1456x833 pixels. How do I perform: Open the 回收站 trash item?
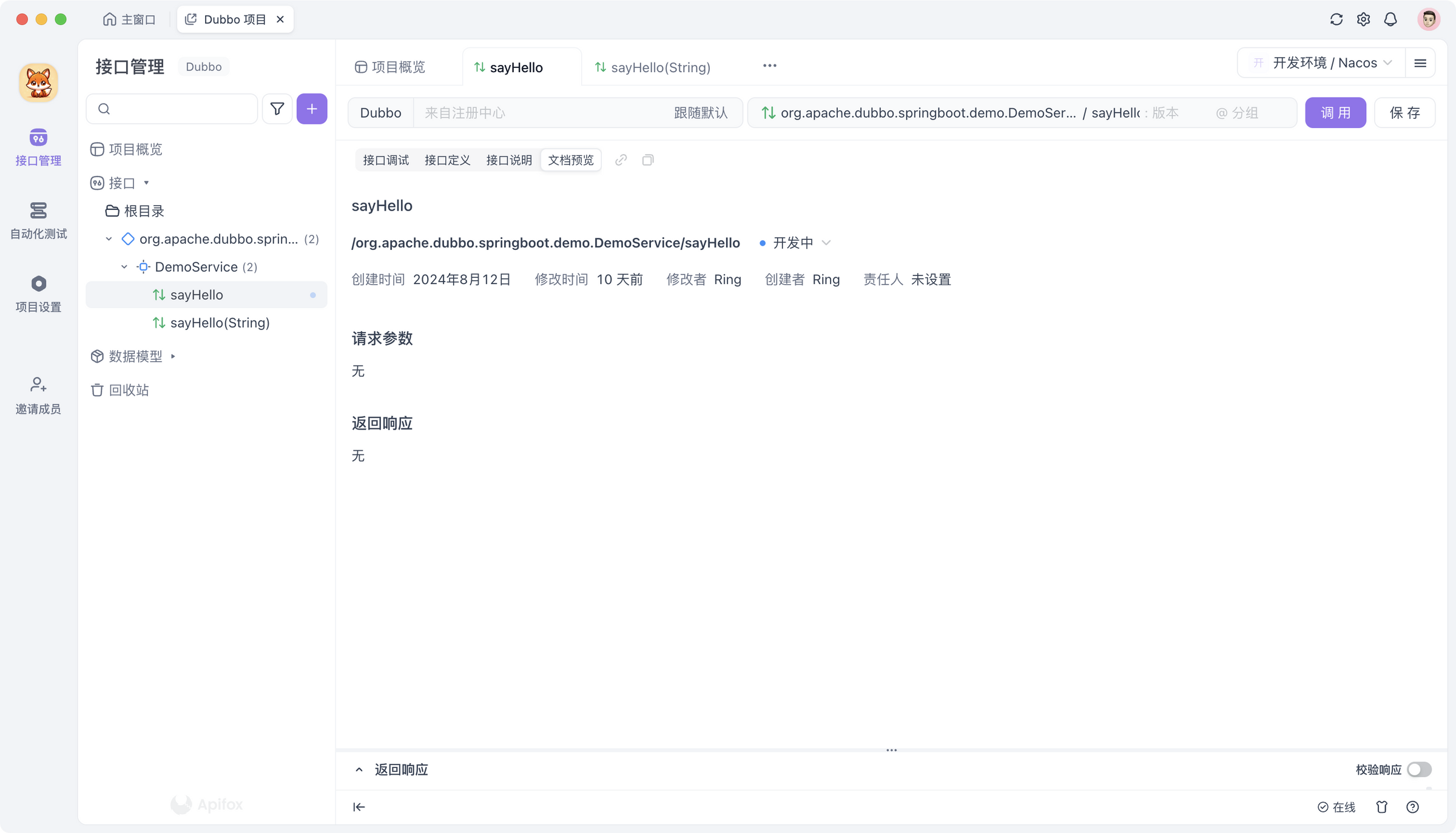coord(129,390)
